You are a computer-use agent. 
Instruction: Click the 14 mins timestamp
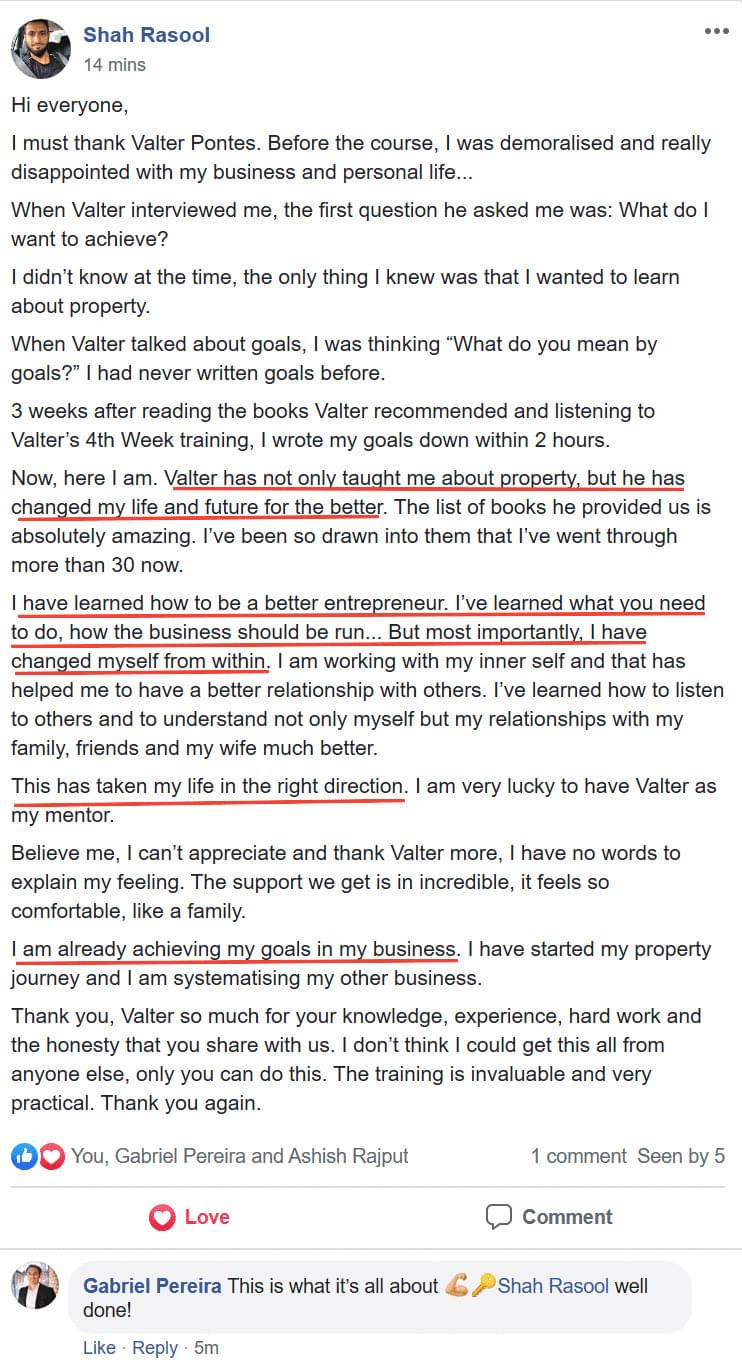[114, 65]
